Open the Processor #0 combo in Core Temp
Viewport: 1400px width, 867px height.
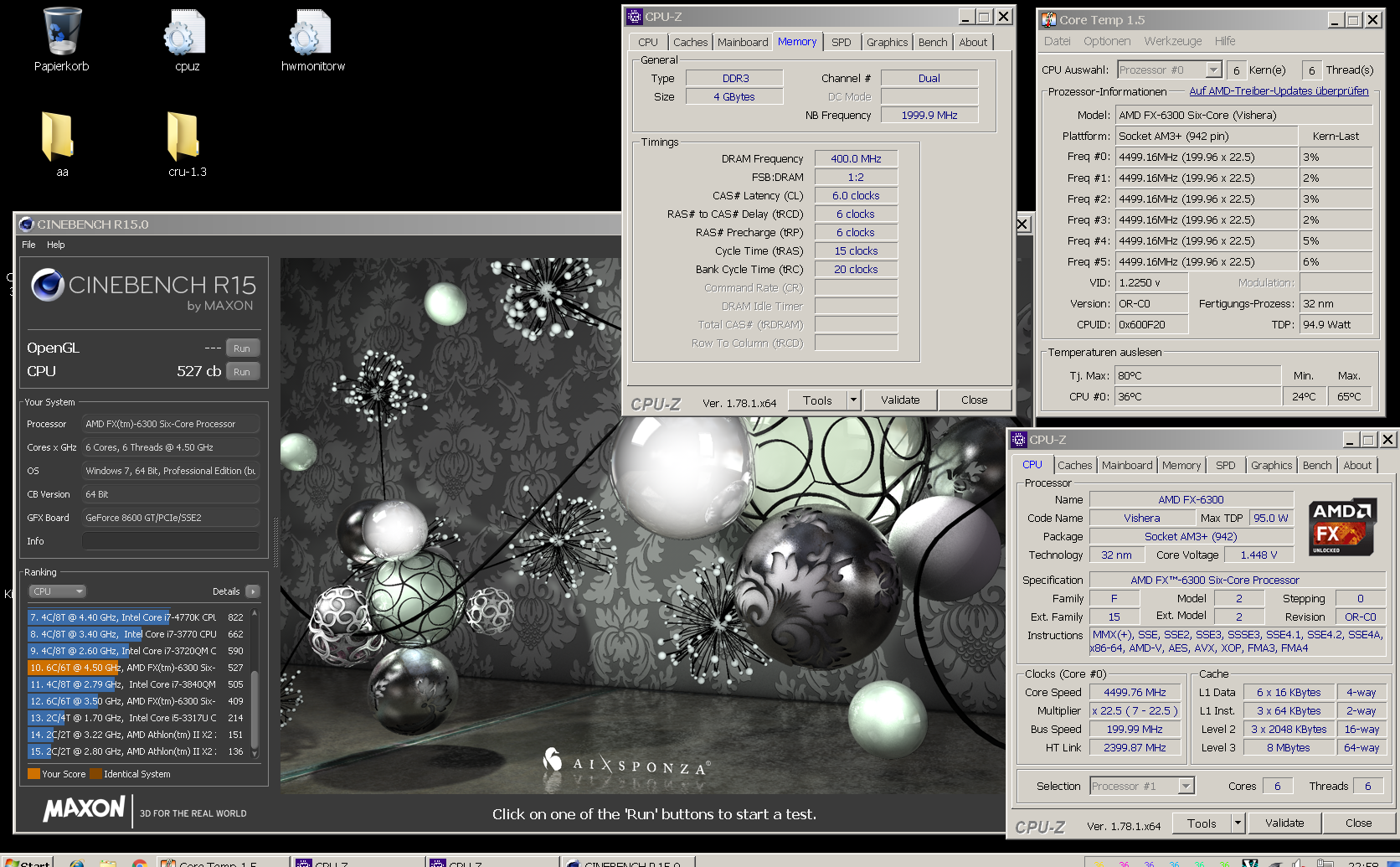pyautogui.click(x=1170, y=70)
